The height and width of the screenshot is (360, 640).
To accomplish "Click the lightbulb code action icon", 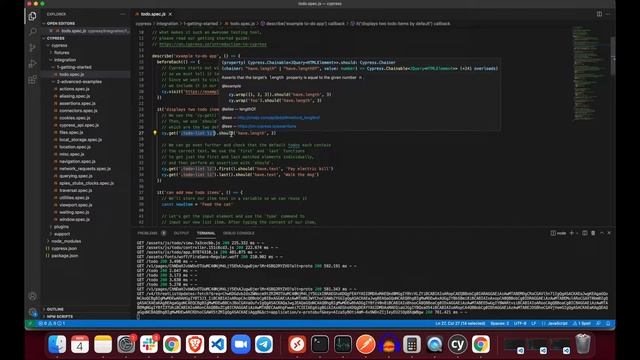I will [155, 133].
